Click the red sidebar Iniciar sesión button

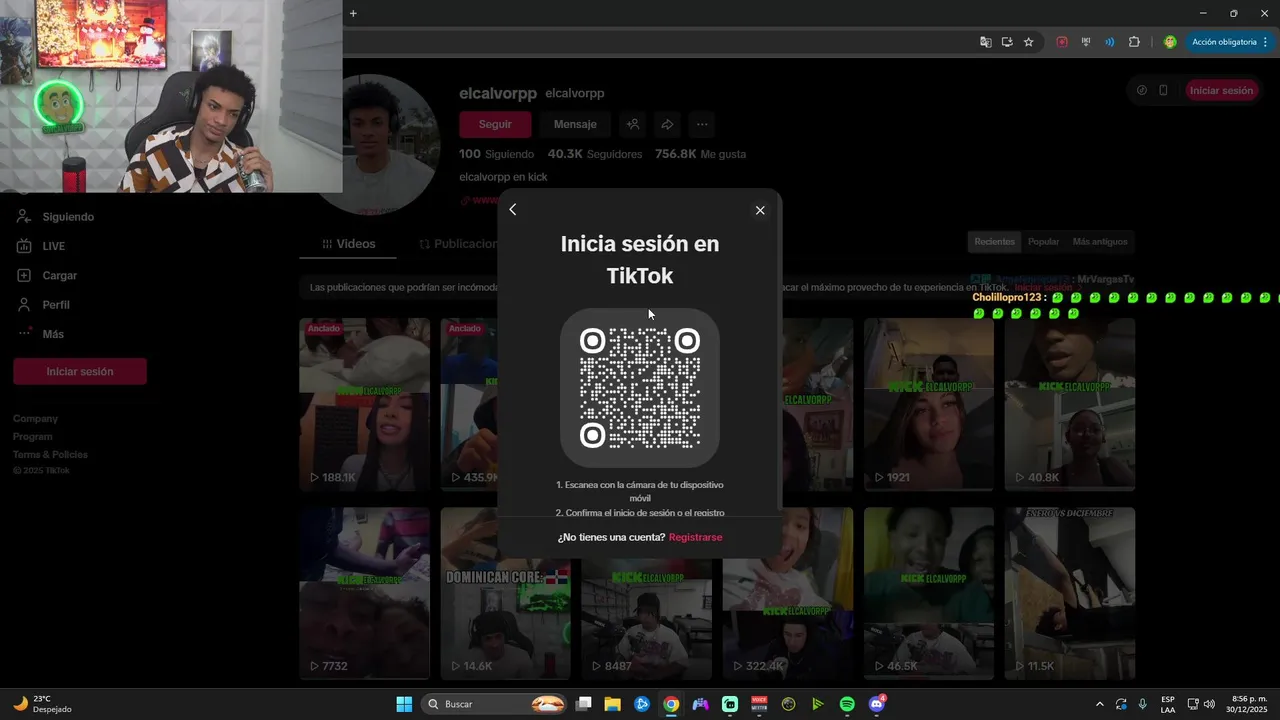tap(80, 371)
